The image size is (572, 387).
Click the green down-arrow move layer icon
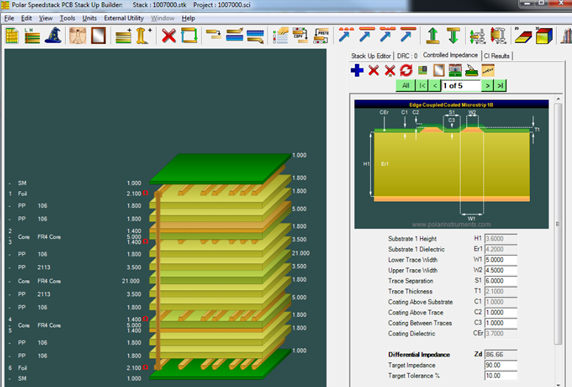[x=453, y=36]
